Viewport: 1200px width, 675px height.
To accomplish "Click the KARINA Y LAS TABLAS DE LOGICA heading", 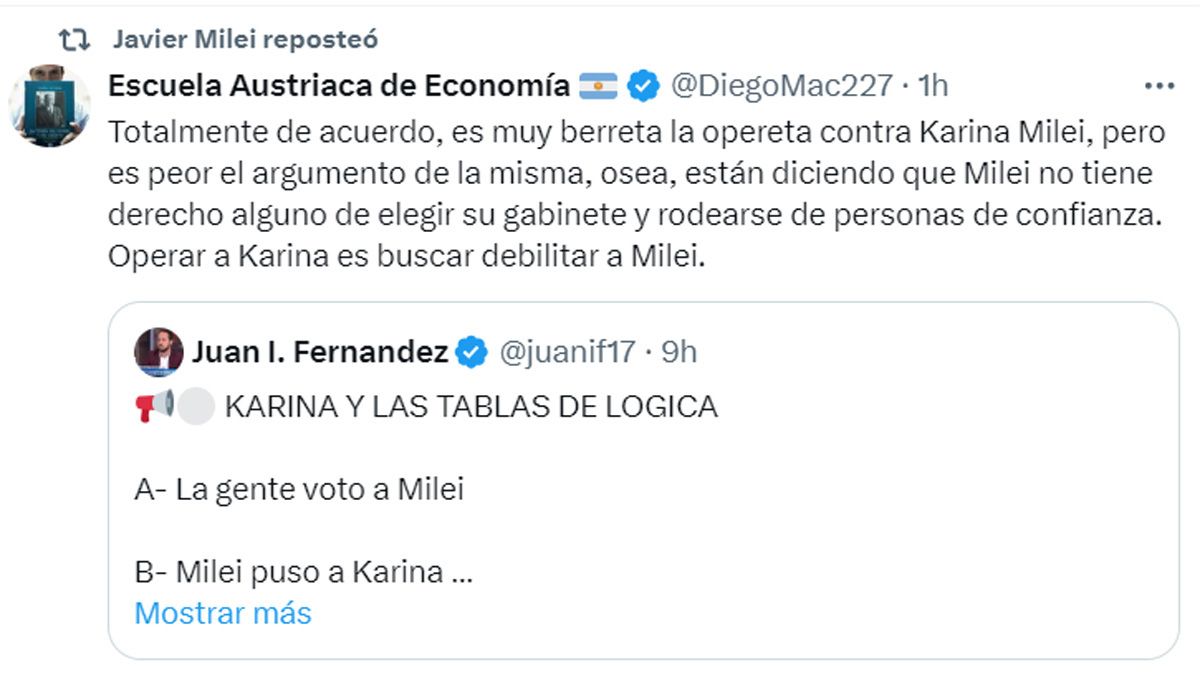I will [x=471, y=407].
